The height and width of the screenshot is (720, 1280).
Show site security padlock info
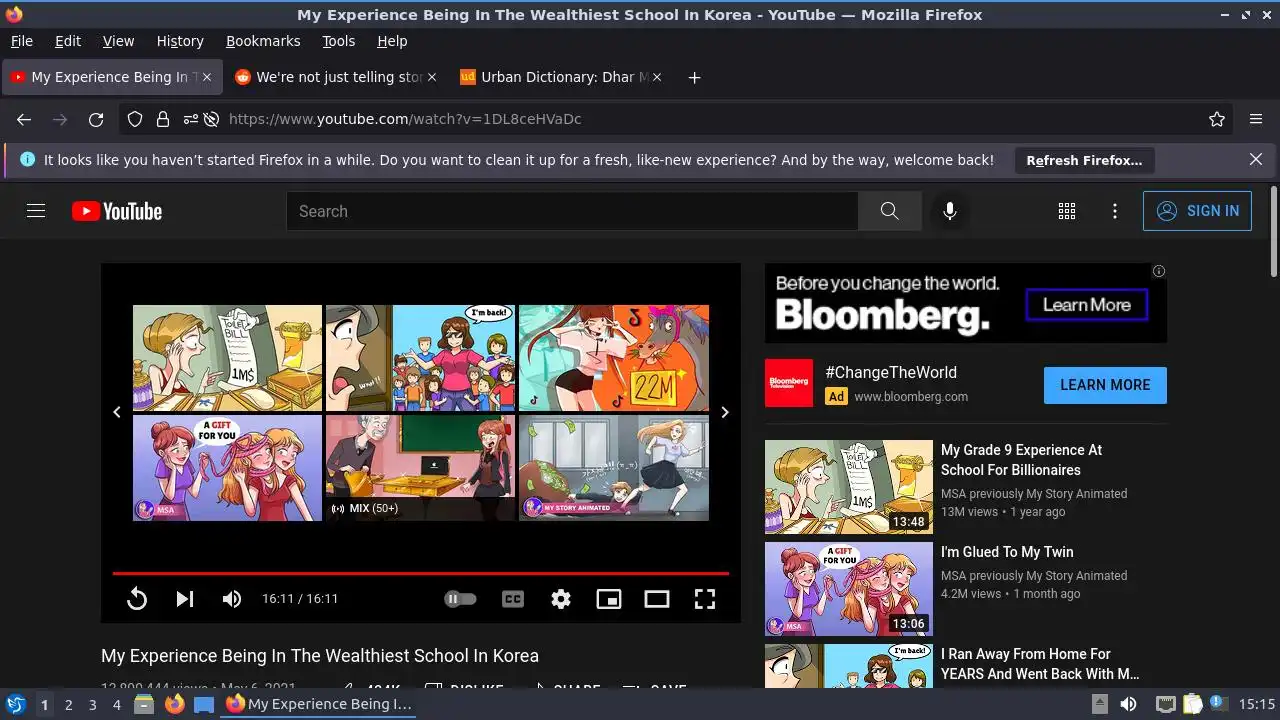pyautogui.click(x=162, y=119)
